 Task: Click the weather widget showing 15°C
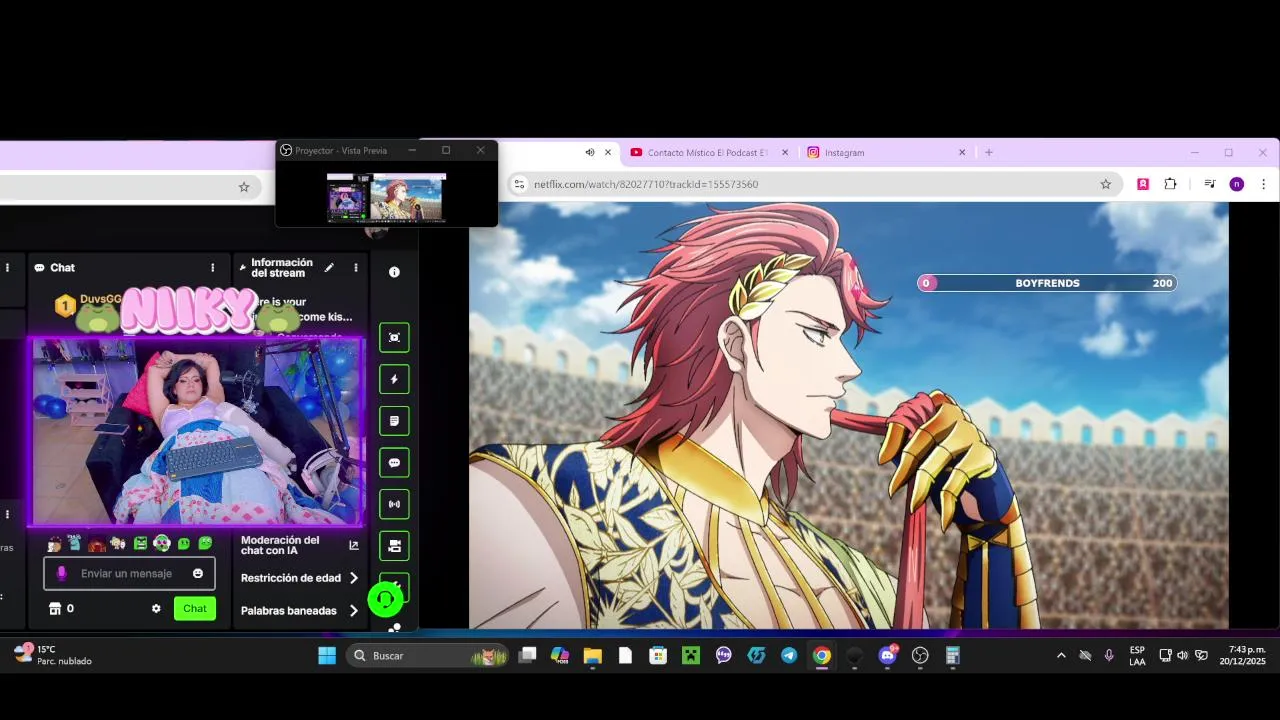[53, 655]
